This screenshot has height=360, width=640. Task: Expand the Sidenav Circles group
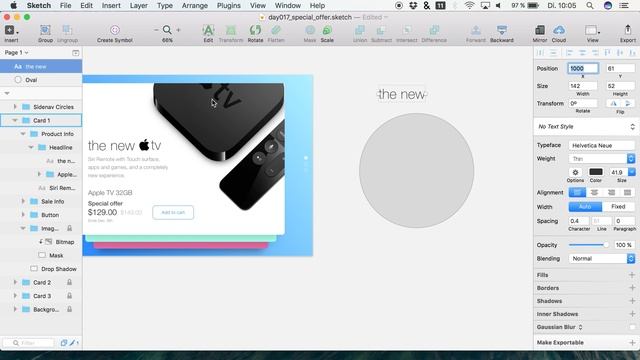coord(15,107)
